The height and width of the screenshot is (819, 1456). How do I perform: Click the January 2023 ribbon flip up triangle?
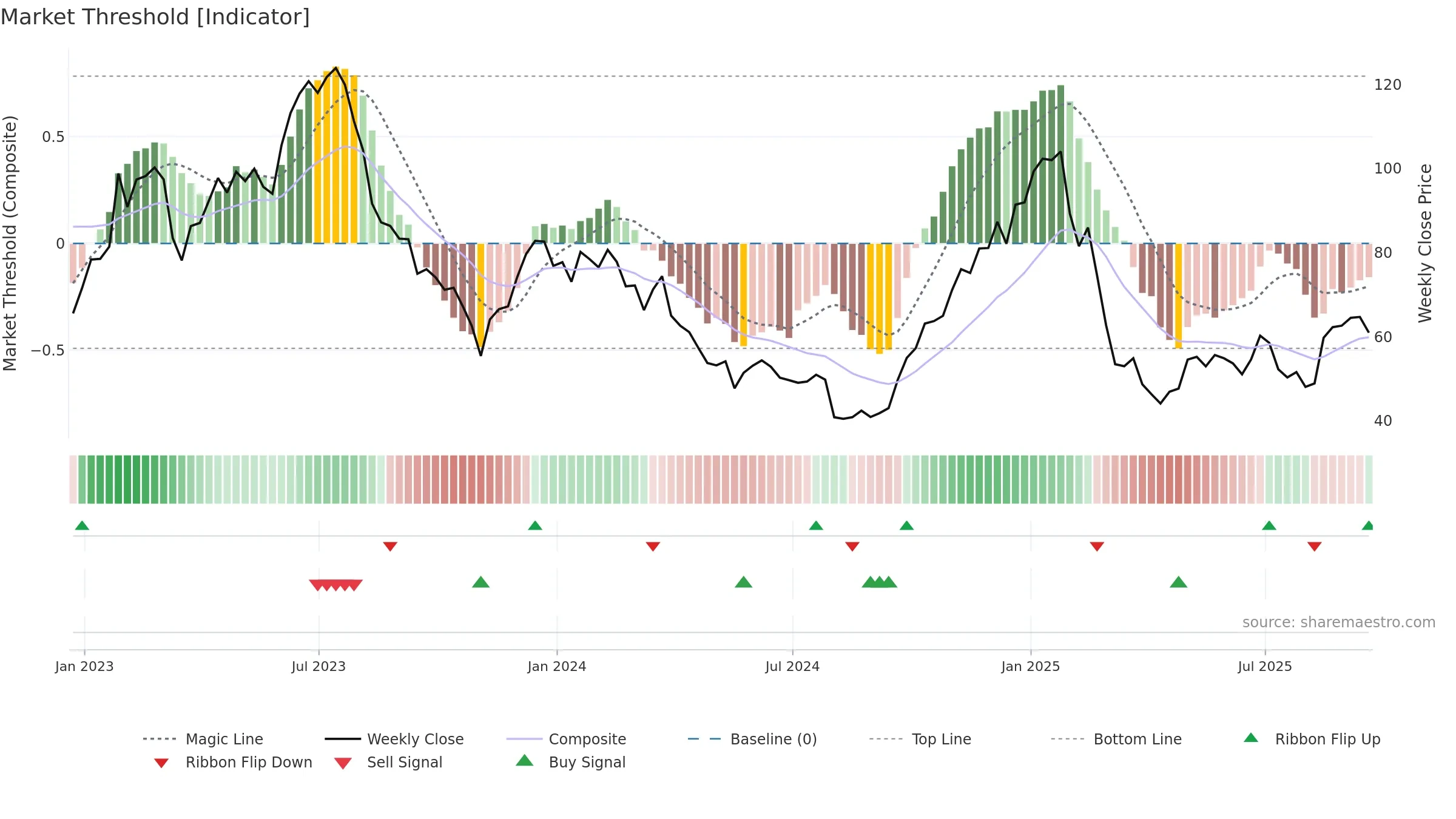coord(82,525)
